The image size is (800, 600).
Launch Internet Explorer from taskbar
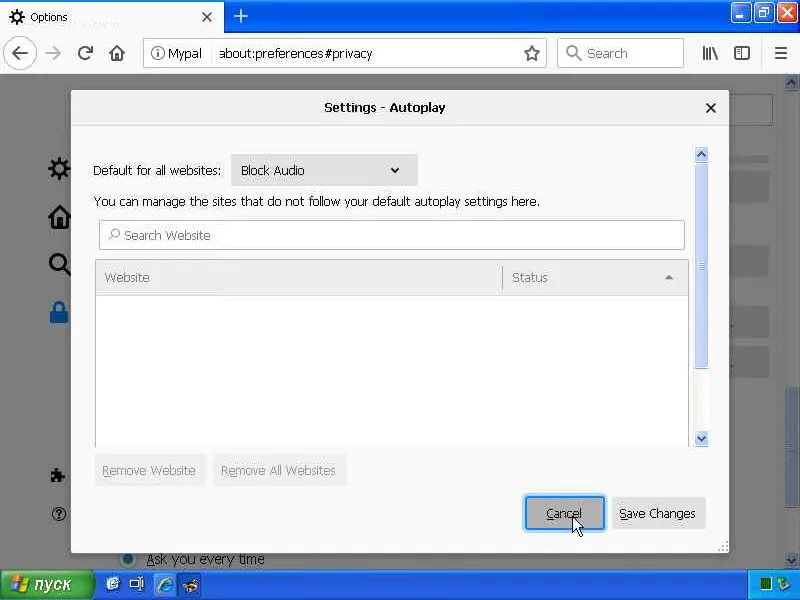[x=165, y=584]
